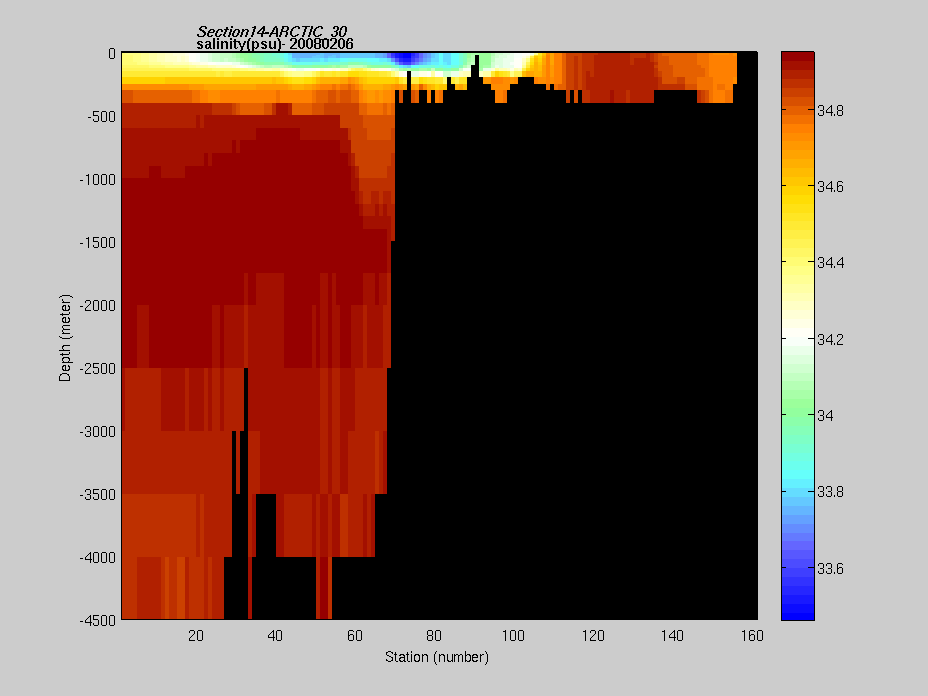The width and height of the screenshot is (928, 696).
Task: Click the y-axis tick label 0
Action: coord(112,54)
